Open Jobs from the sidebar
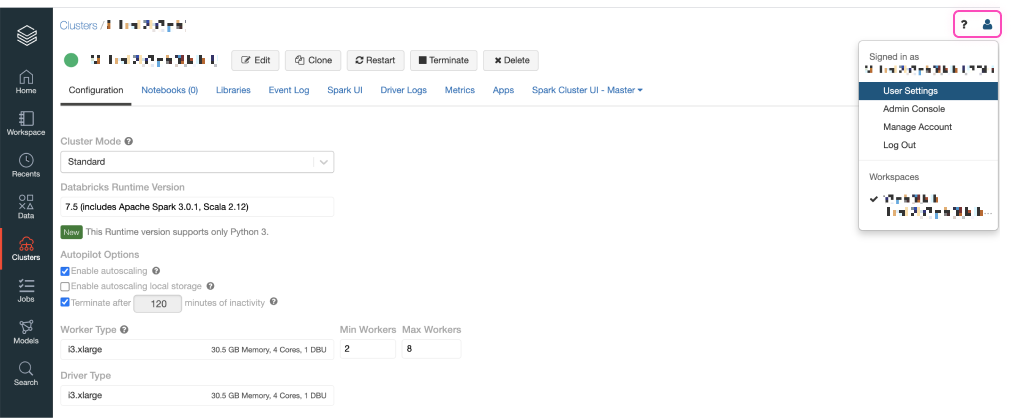 26,290
